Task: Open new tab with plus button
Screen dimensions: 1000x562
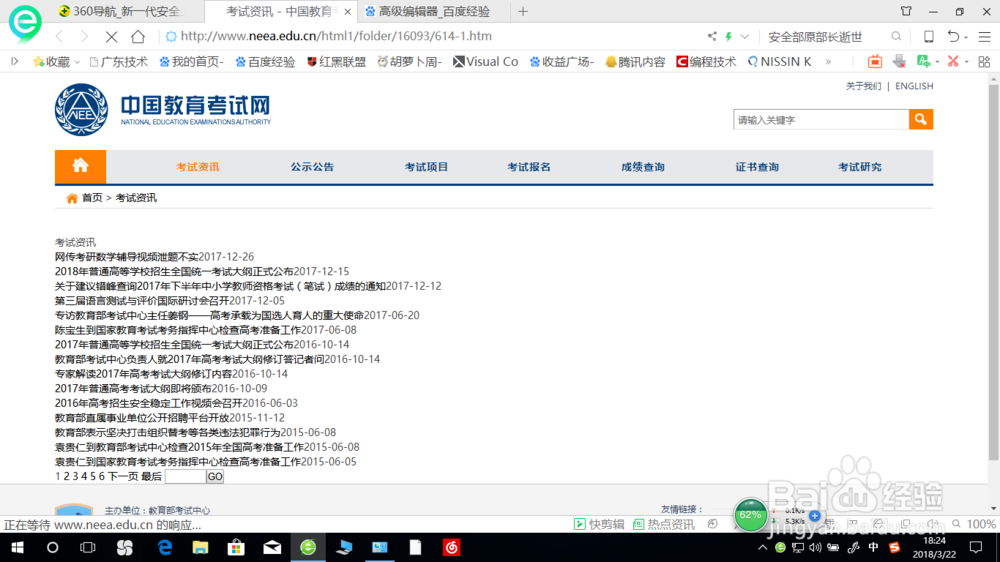Action: (x=523, y=11)
